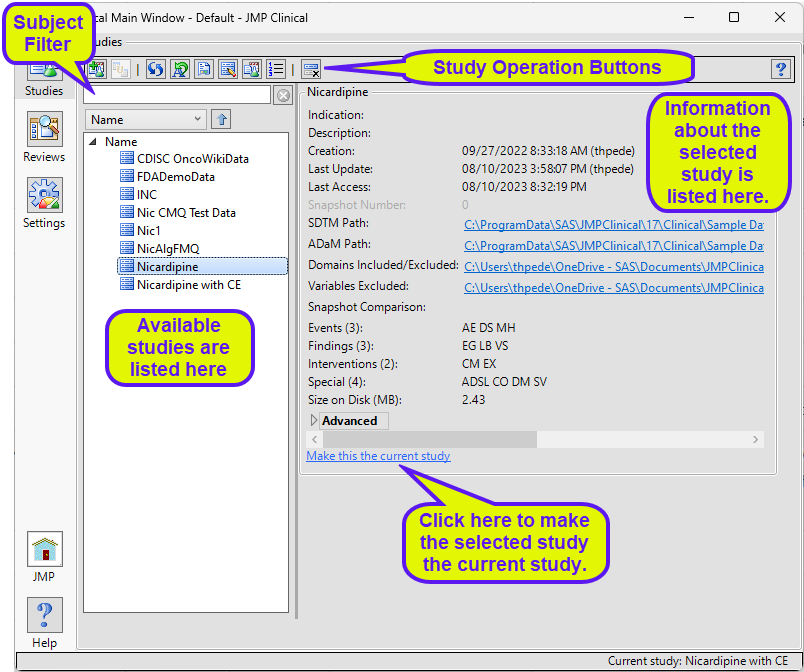Image resolution: width=804 pixels, height=672 pixels.
Task: Click the Size on Disk value 2.43
Action: pyautogui.click(x=473, y=400)
